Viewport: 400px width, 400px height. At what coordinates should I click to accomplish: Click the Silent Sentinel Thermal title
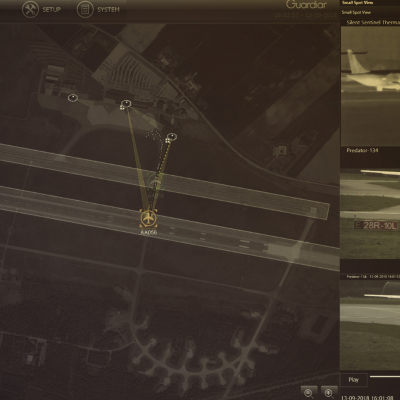(x=373, y=22)
